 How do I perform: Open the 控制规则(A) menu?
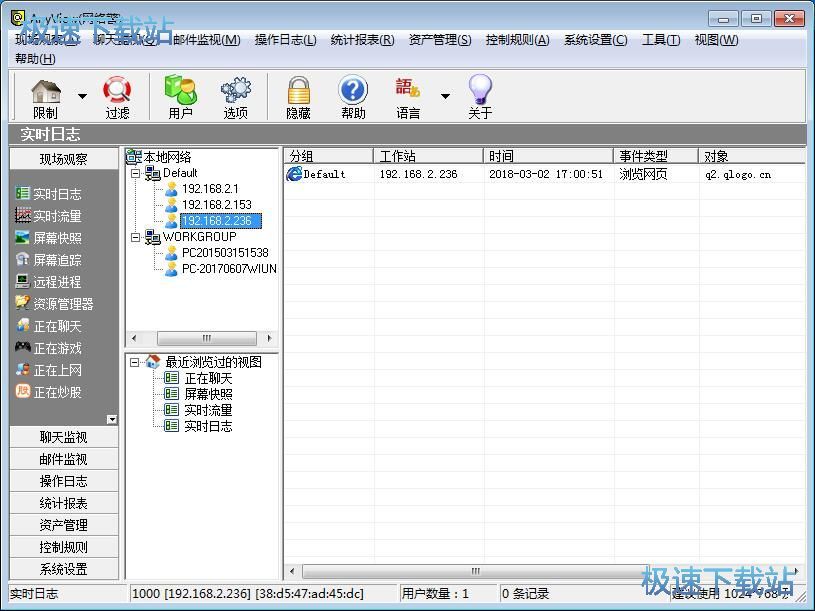point(517,40)
